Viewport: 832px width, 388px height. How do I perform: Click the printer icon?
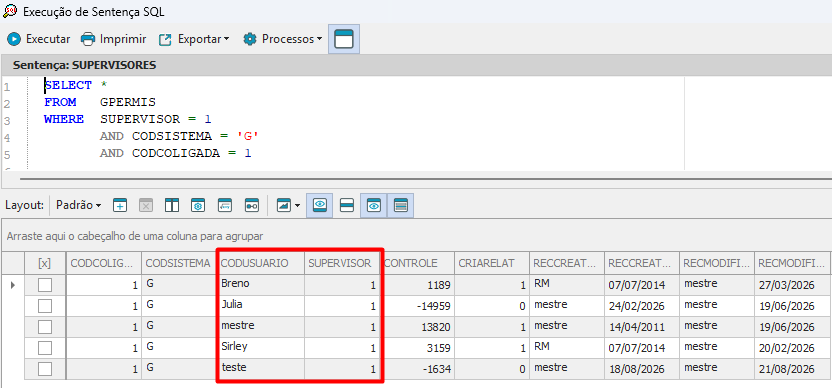tap(88, 39)
